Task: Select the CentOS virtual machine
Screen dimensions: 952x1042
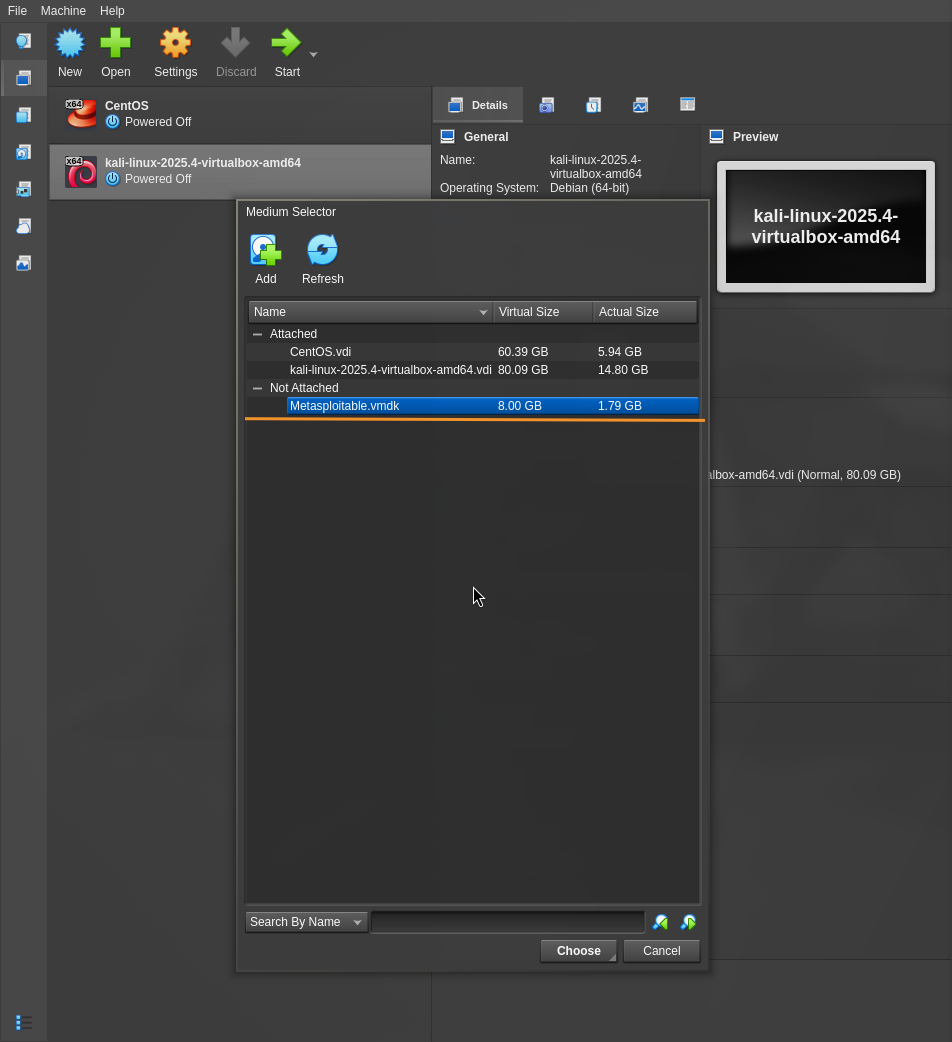Action: 240,114
